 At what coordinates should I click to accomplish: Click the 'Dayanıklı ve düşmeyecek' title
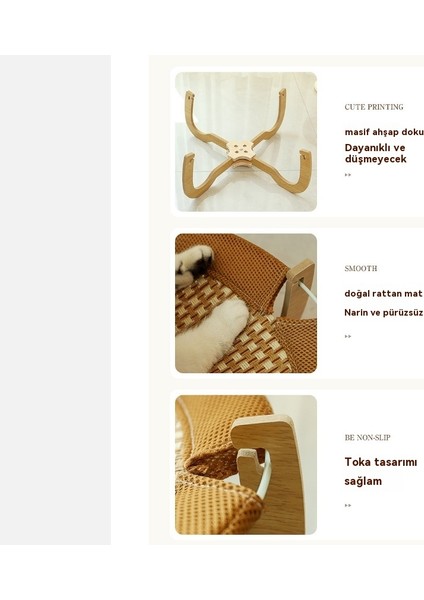(375, 153)
